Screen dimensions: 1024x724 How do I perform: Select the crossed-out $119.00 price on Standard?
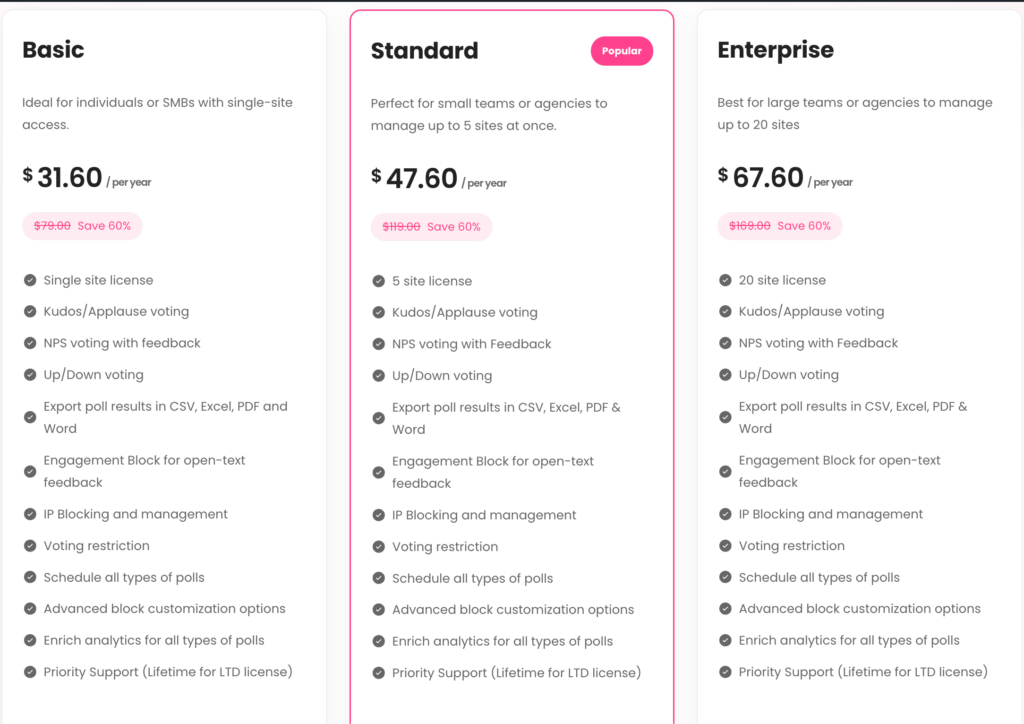tap(400, 227)
